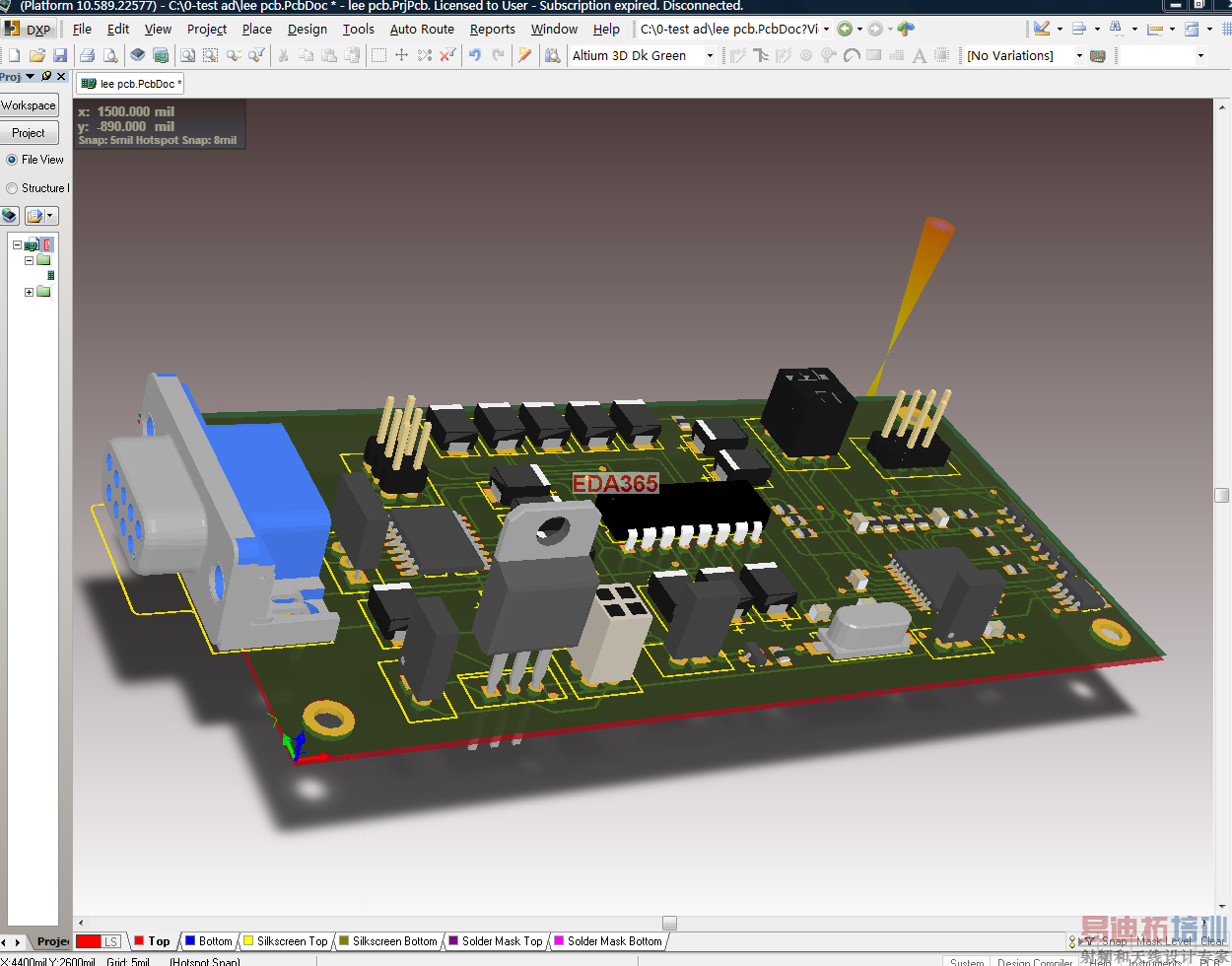This screenshot has width=1232, height=966.
Task: Click the Workspace button
Action: (29, 105)
